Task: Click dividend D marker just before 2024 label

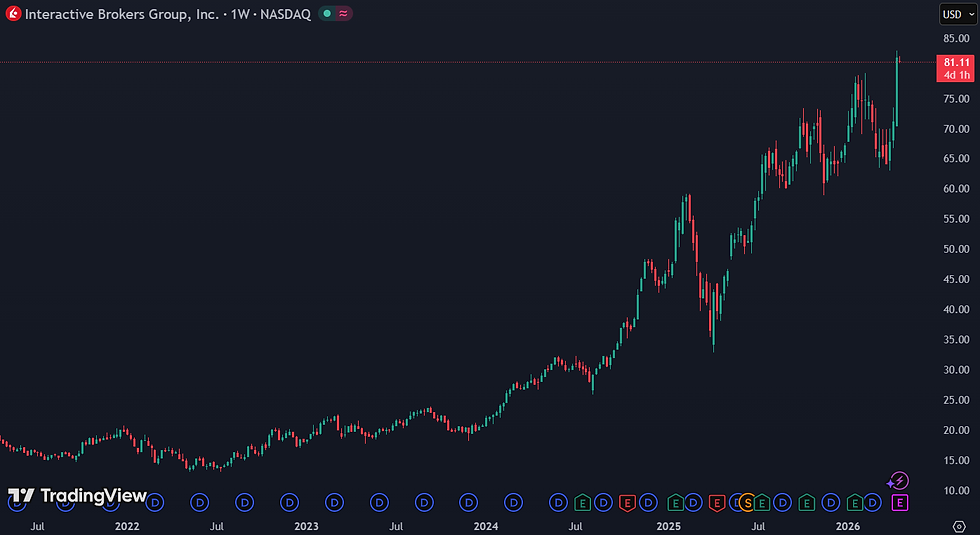Action: pyautogui.click(x=468, y=502)
